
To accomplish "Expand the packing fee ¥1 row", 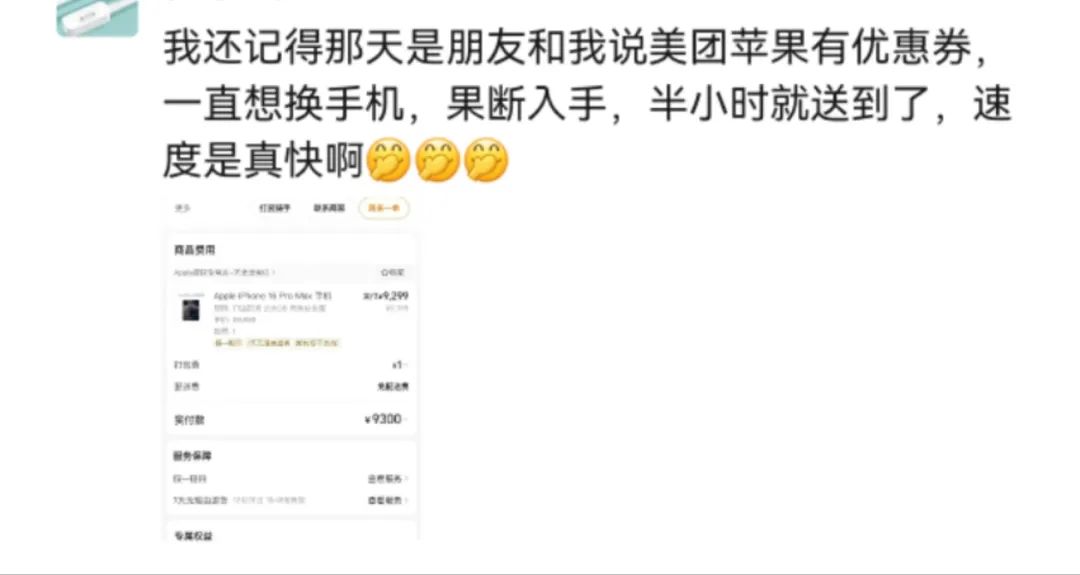I will (291, 365).
